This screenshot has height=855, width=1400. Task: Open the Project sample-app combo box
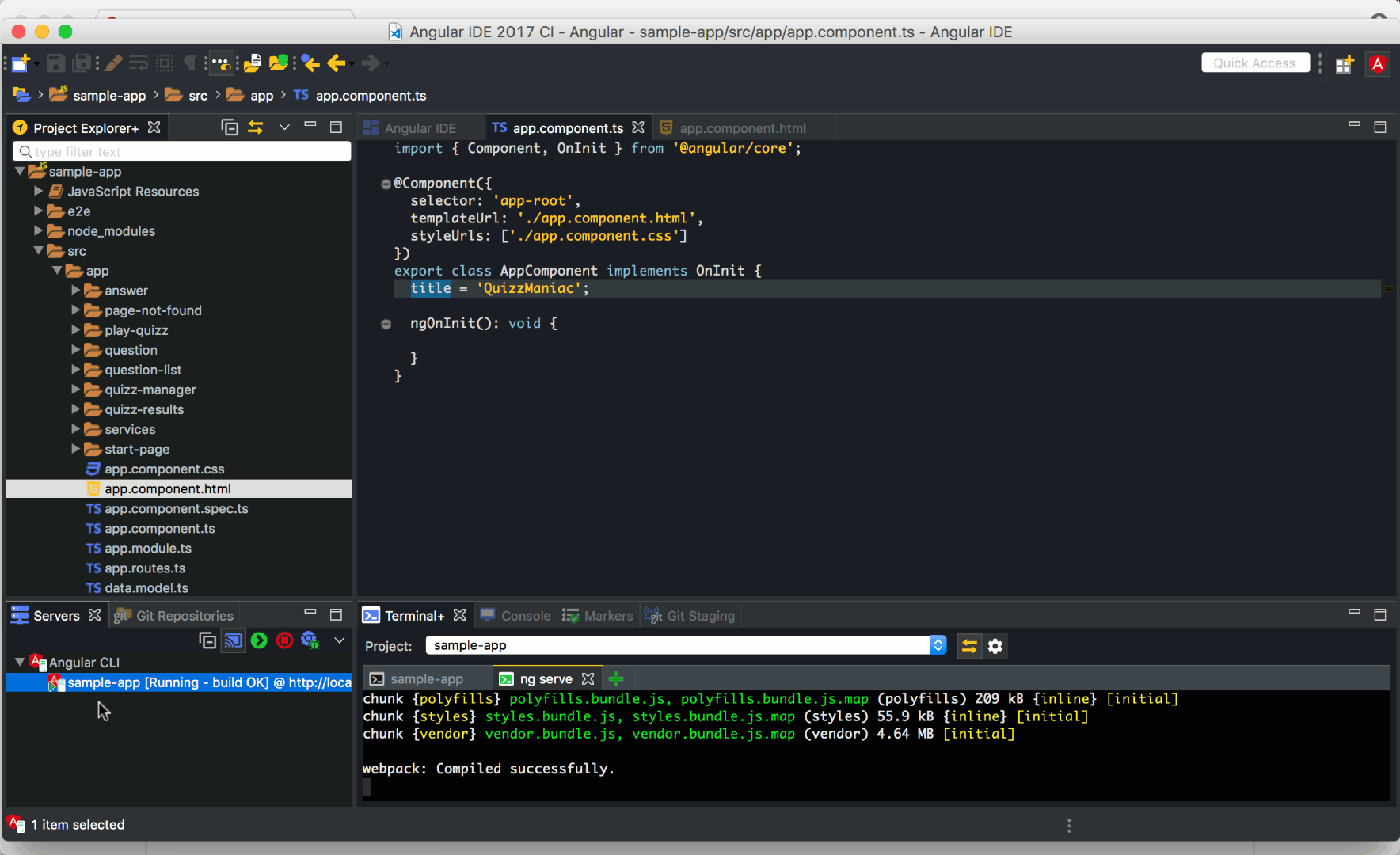point(686,645)
